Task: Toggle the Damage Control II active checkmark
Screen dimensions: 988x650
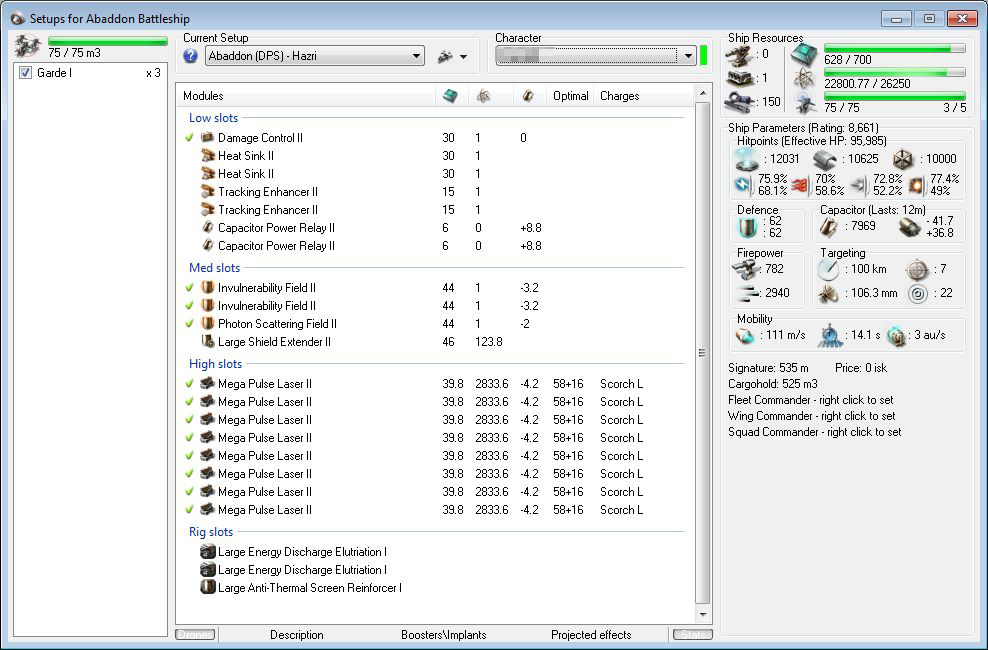Action: [190, 137]
